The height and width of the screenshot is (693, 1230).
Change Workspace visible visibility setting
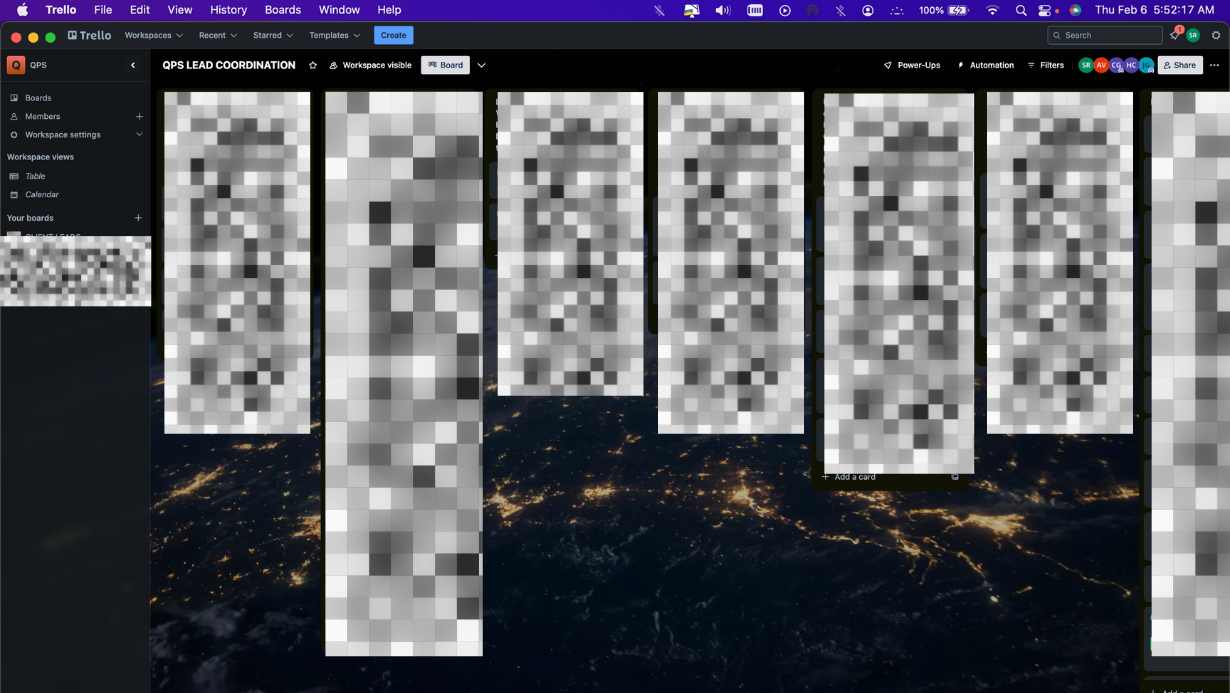tap(370, 65)
